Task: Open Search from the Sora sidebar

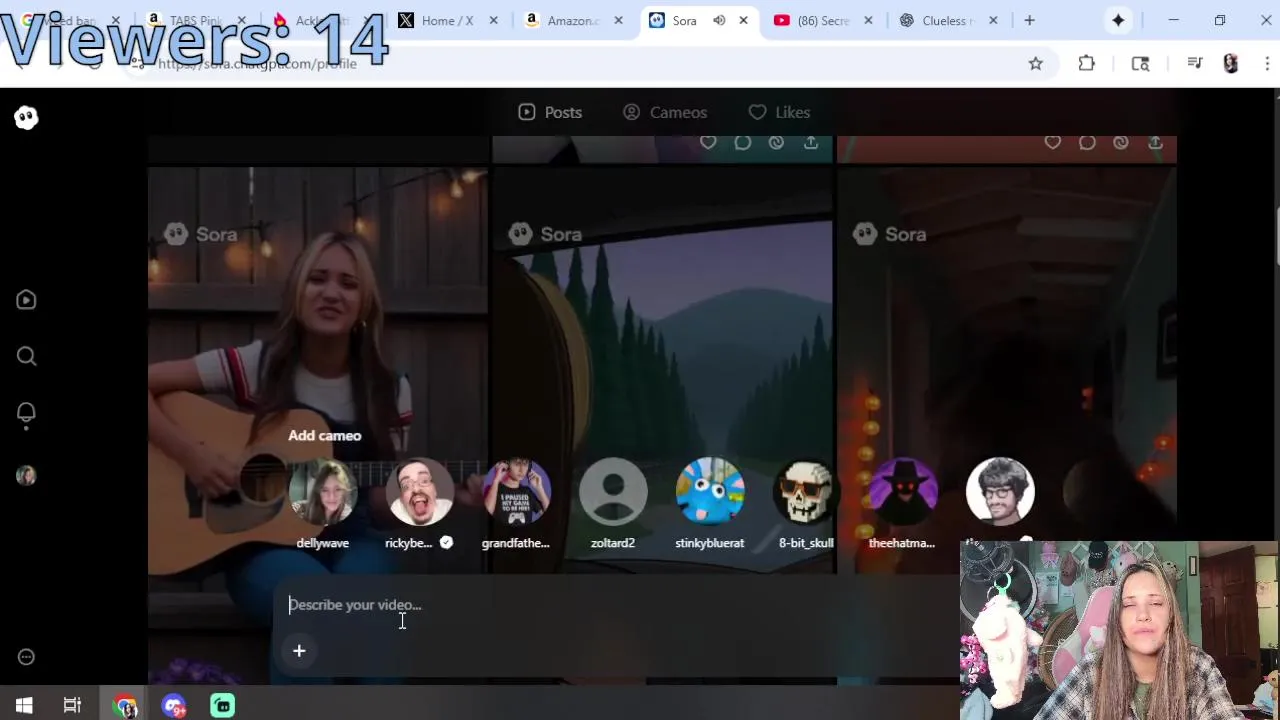Action: pos(26,356)
